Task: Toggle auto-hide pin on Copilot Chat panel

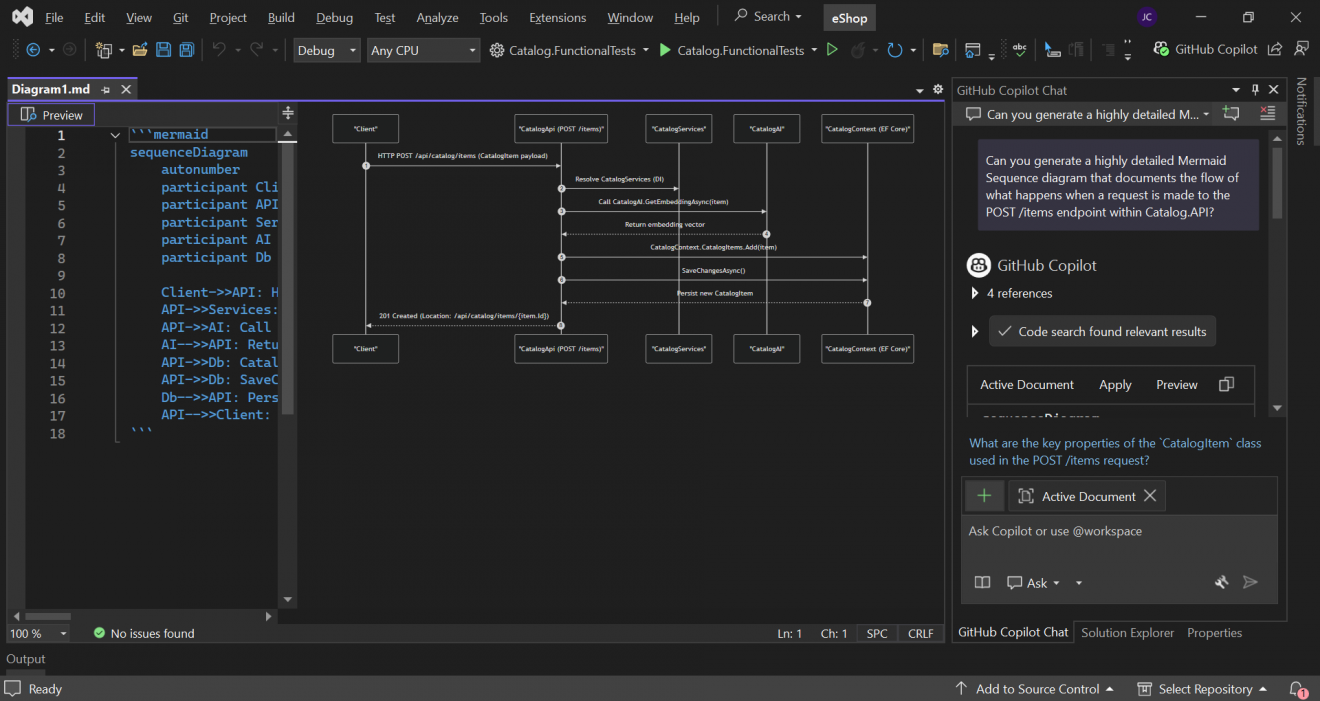Action: [x=1256, y=90]
